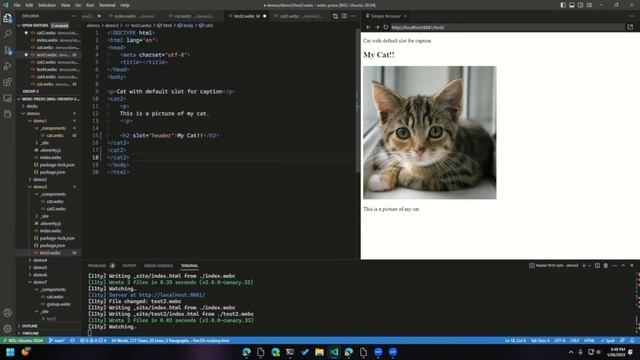Maximize the terminal panel with chevron
This screenshot has width=640, height=360.
(x=623, y=266)
